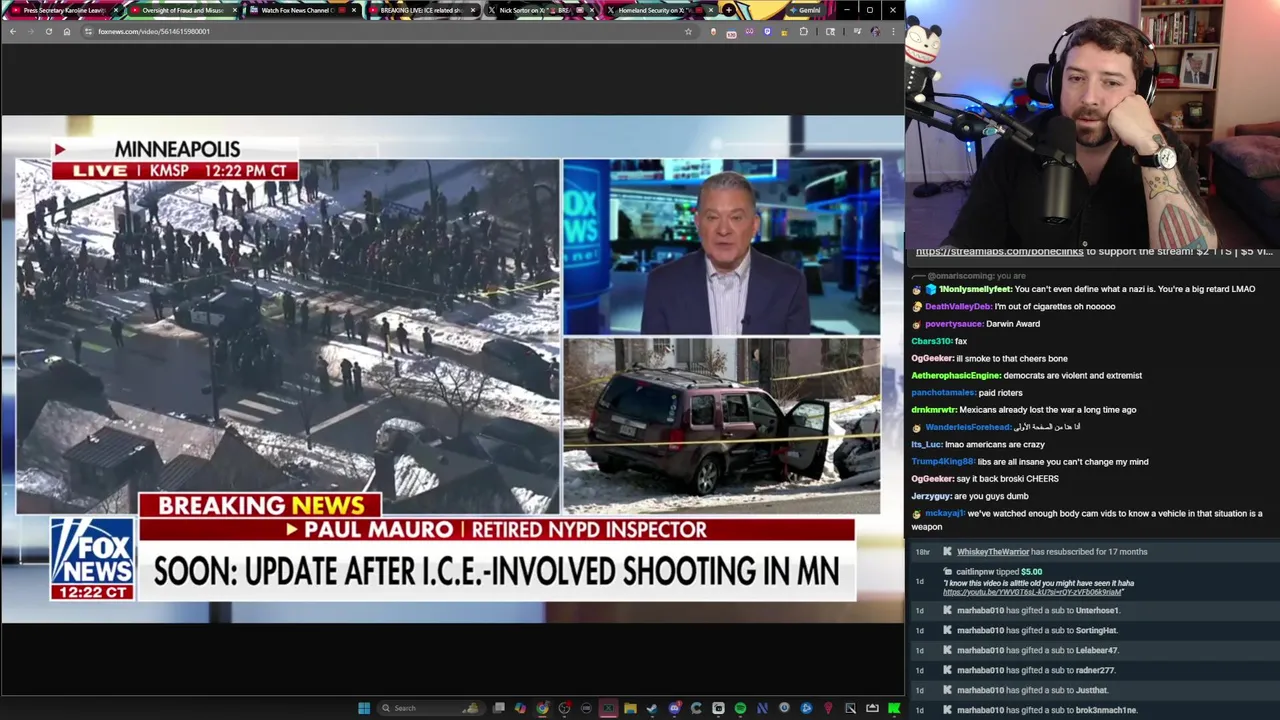Click username WanderleisForehead in chat
The height and width of the screenshot is (720, 1280).
968,427
